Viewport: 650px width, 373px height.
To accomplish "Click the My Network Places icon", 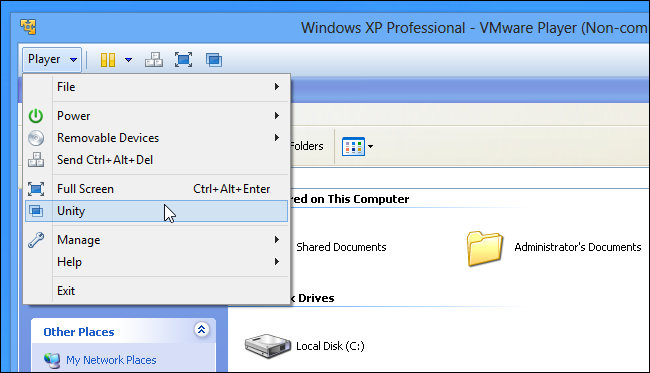I will [x=52, y=361].
